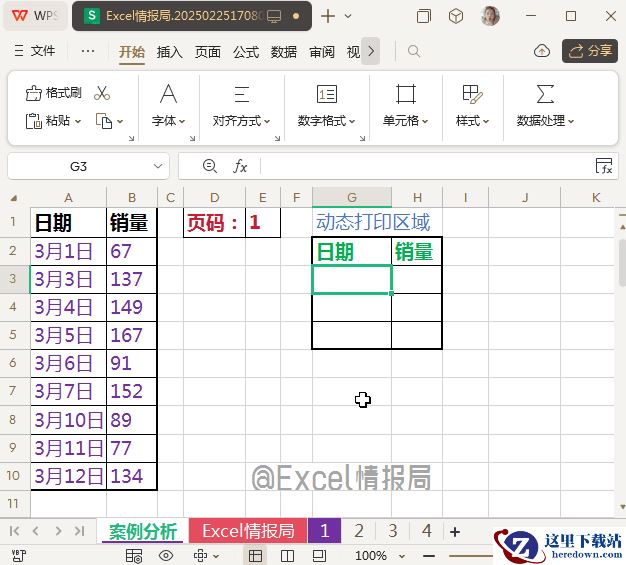The width and height of the screenshot is (626, 565).
Task: Click the Paste (粘贴) clipboard icon
Action: pos(34,121)
